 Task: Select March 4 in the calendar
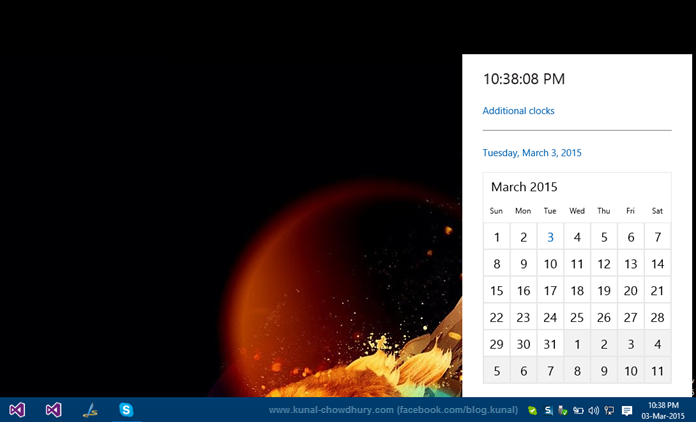[577, 237]
